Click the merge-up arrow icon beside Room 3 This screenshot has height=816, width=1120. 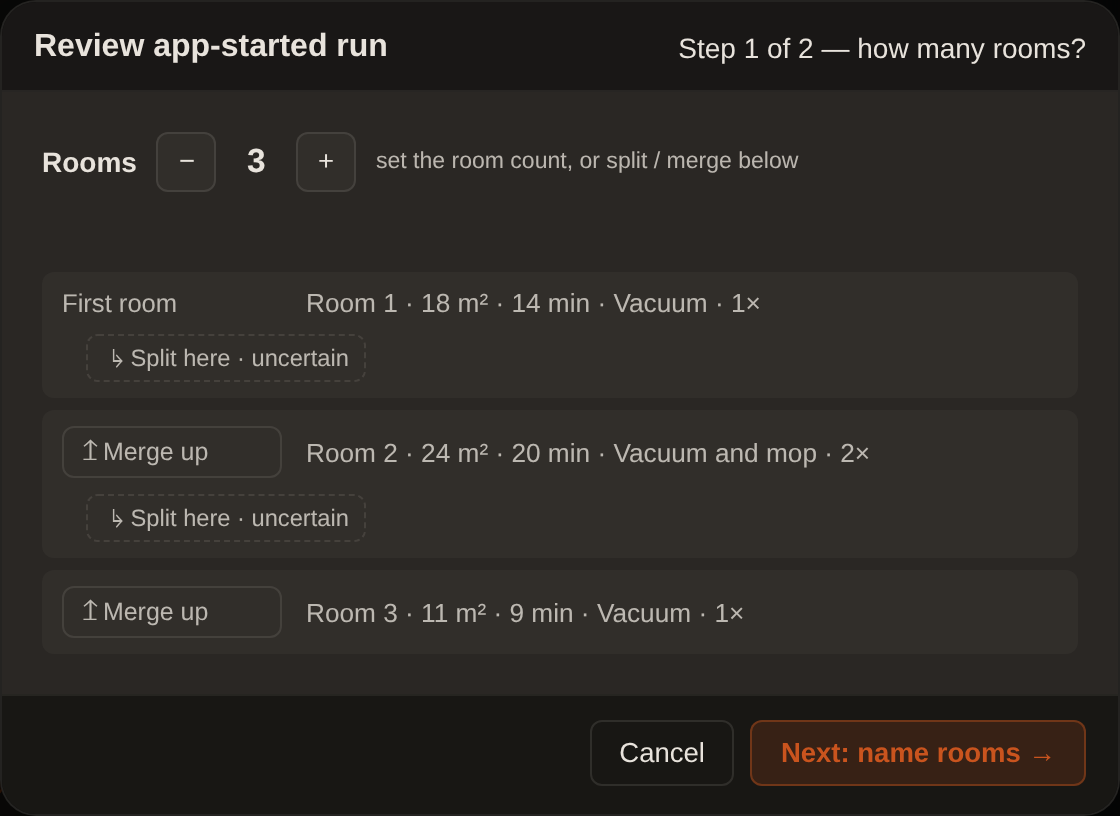(x=90, y=611)
